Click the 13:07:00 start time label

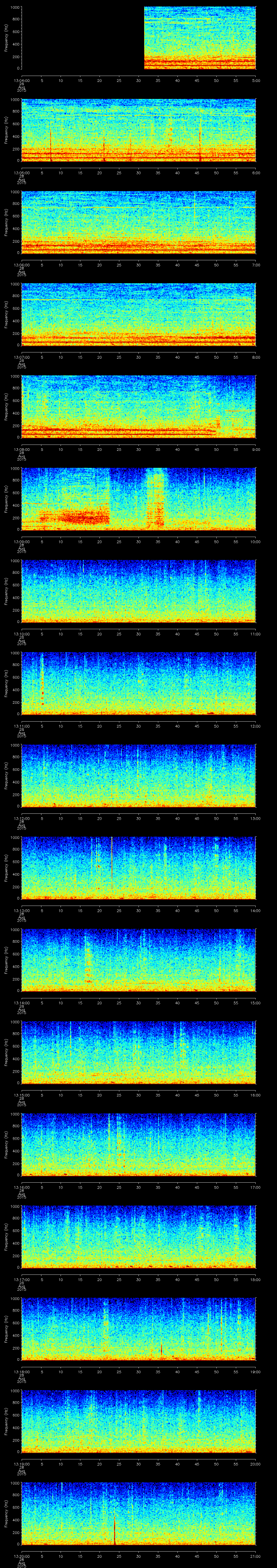point(22,357)
